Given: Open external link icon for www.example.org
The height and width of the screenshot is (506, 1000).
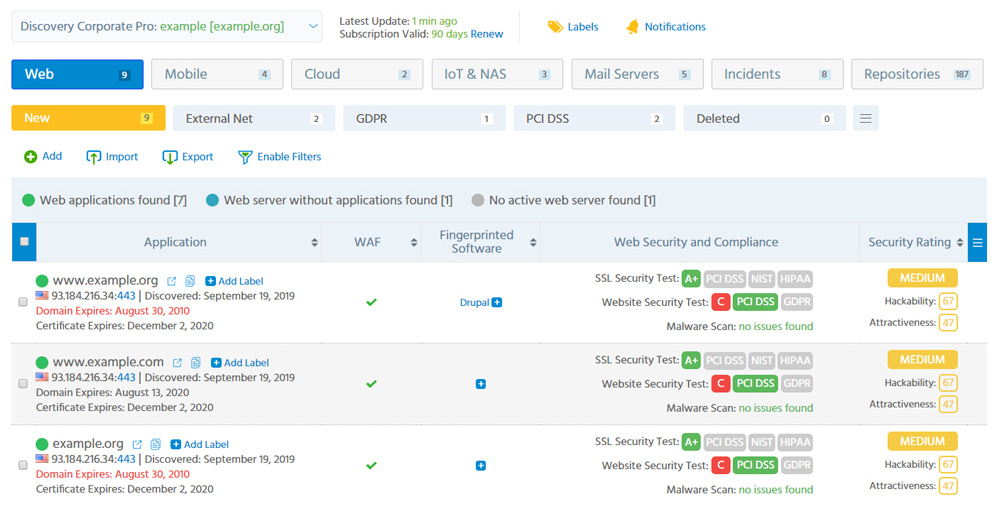Looking at the screenshot, I should click(172, 281).
